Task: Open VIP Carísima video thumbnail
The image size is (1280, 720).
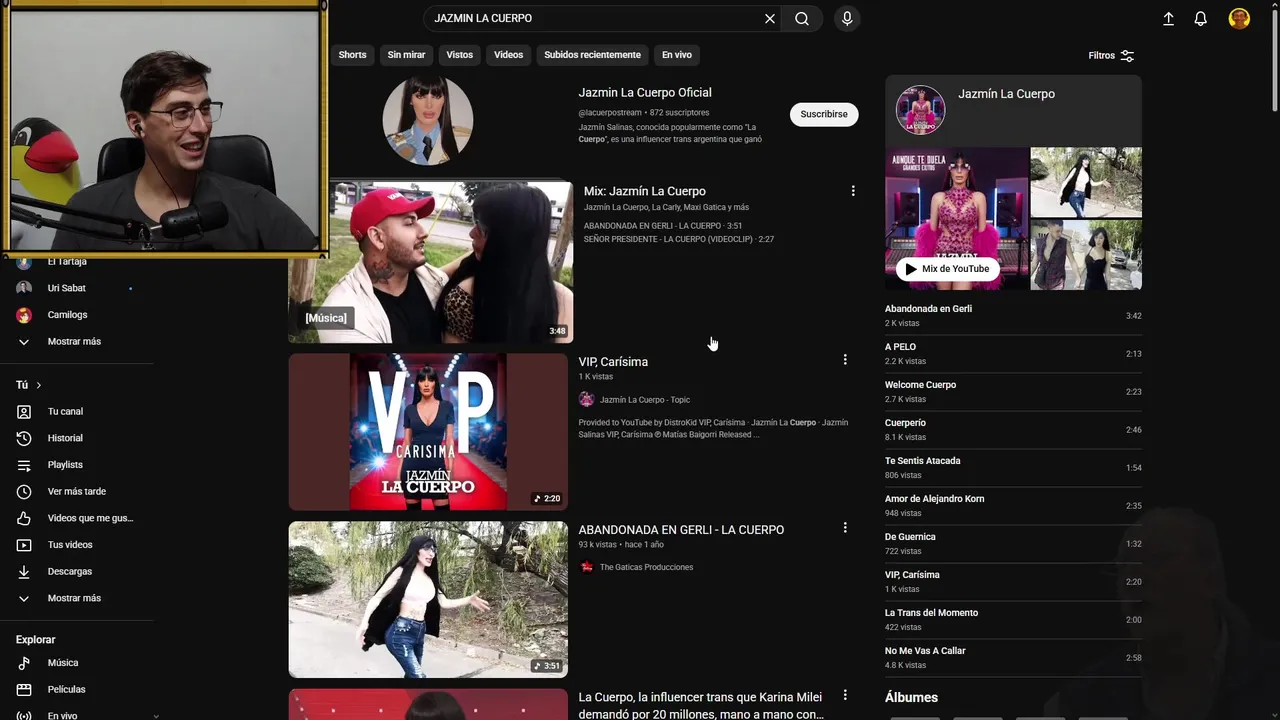Action: tap(428, 432)
